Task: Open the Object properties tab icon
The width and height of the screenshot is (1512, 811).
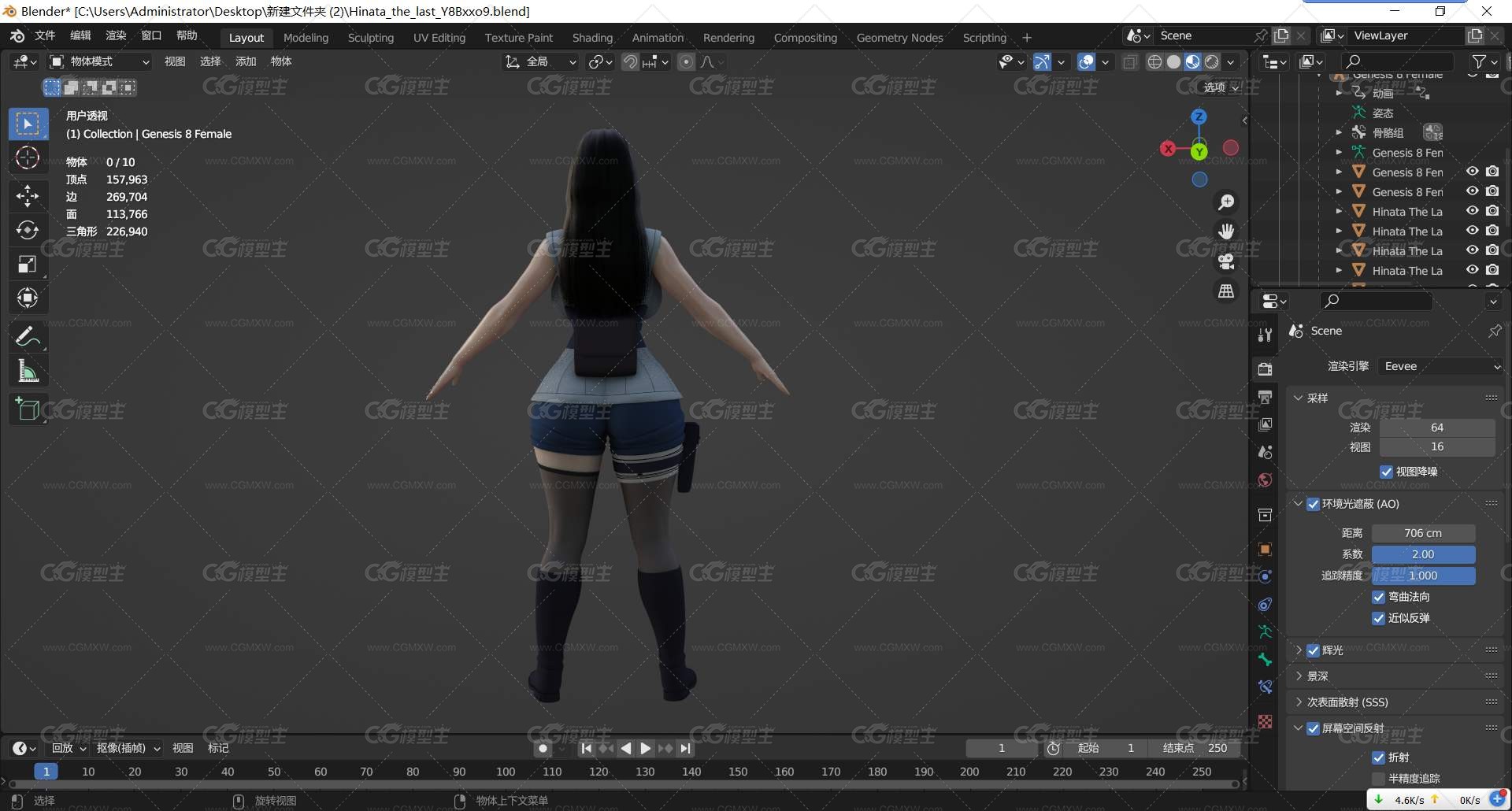Action: pyautogui.click(x=1266, y=550)
